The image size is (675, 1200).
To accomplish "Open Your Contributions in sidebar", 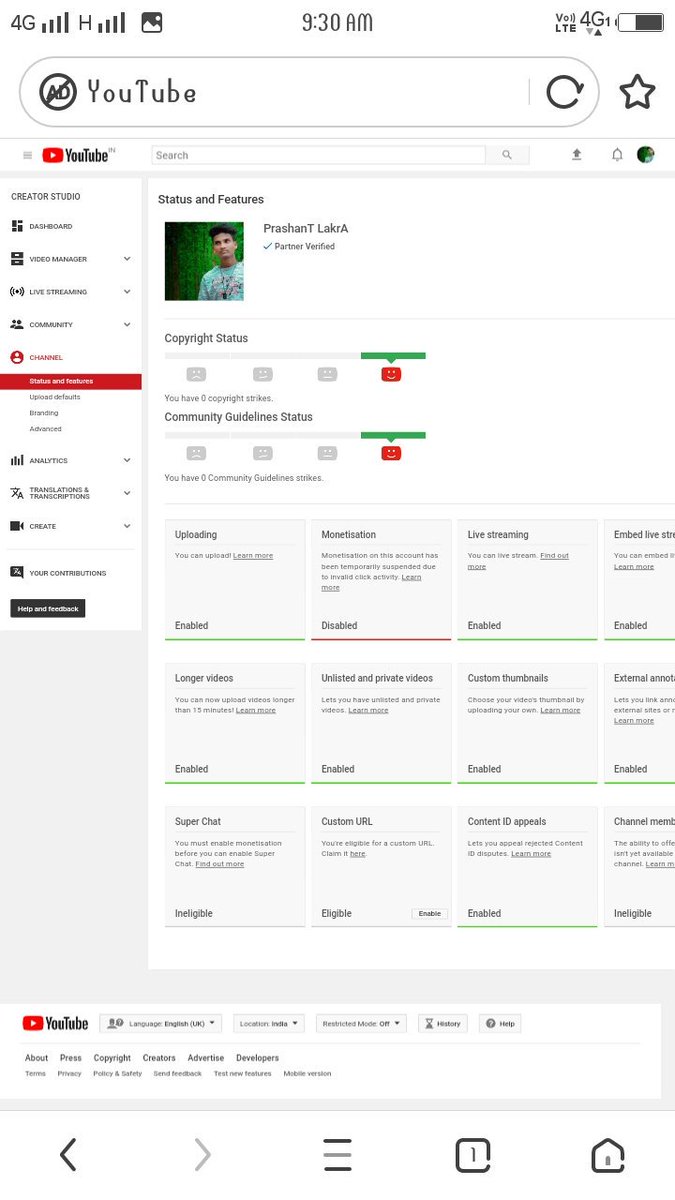I will click(70, 573).
